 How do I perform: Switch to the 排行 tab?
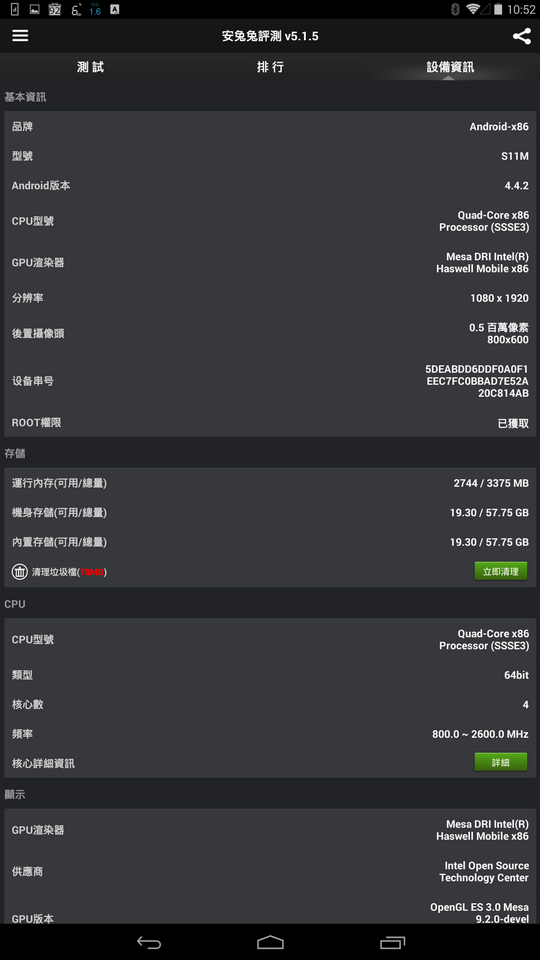coord(270,67)
